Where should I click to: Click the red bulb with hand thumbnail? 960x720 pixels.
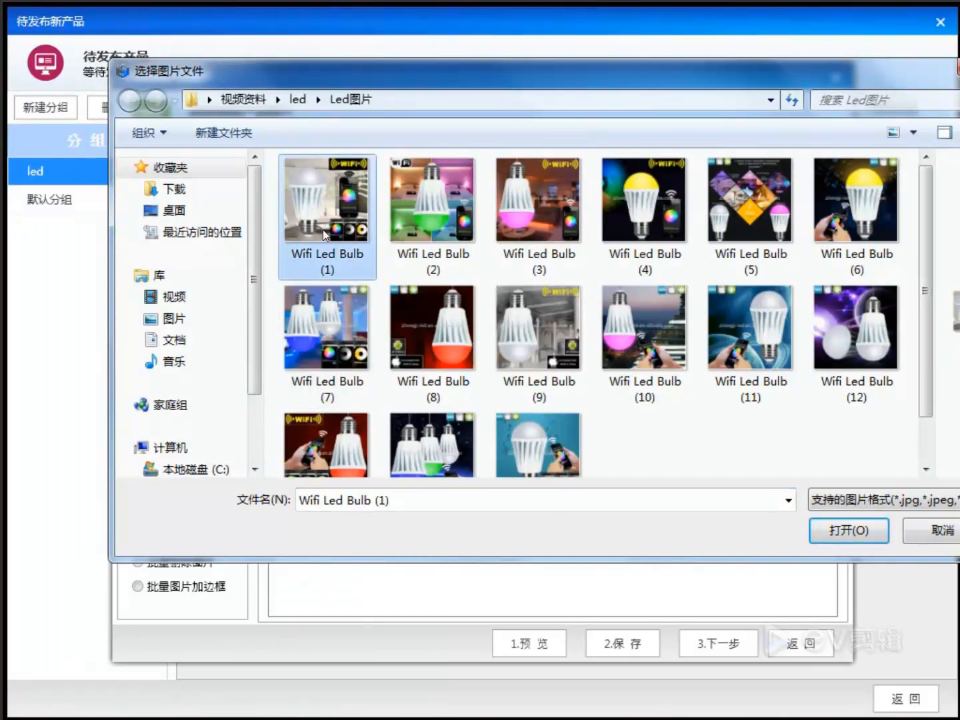coord(327,444)
